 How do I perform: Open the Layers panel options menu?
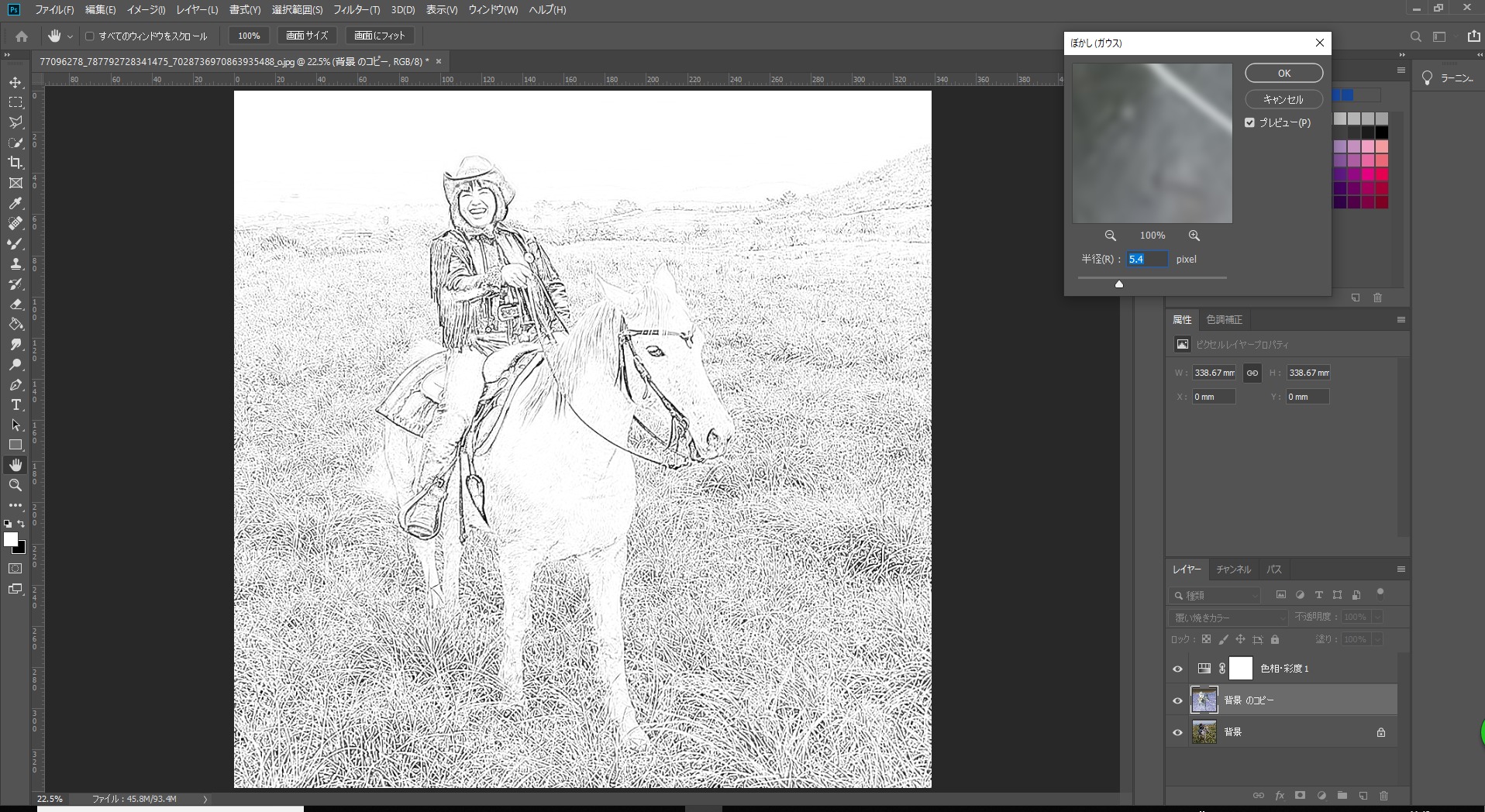pos(1401,569)
